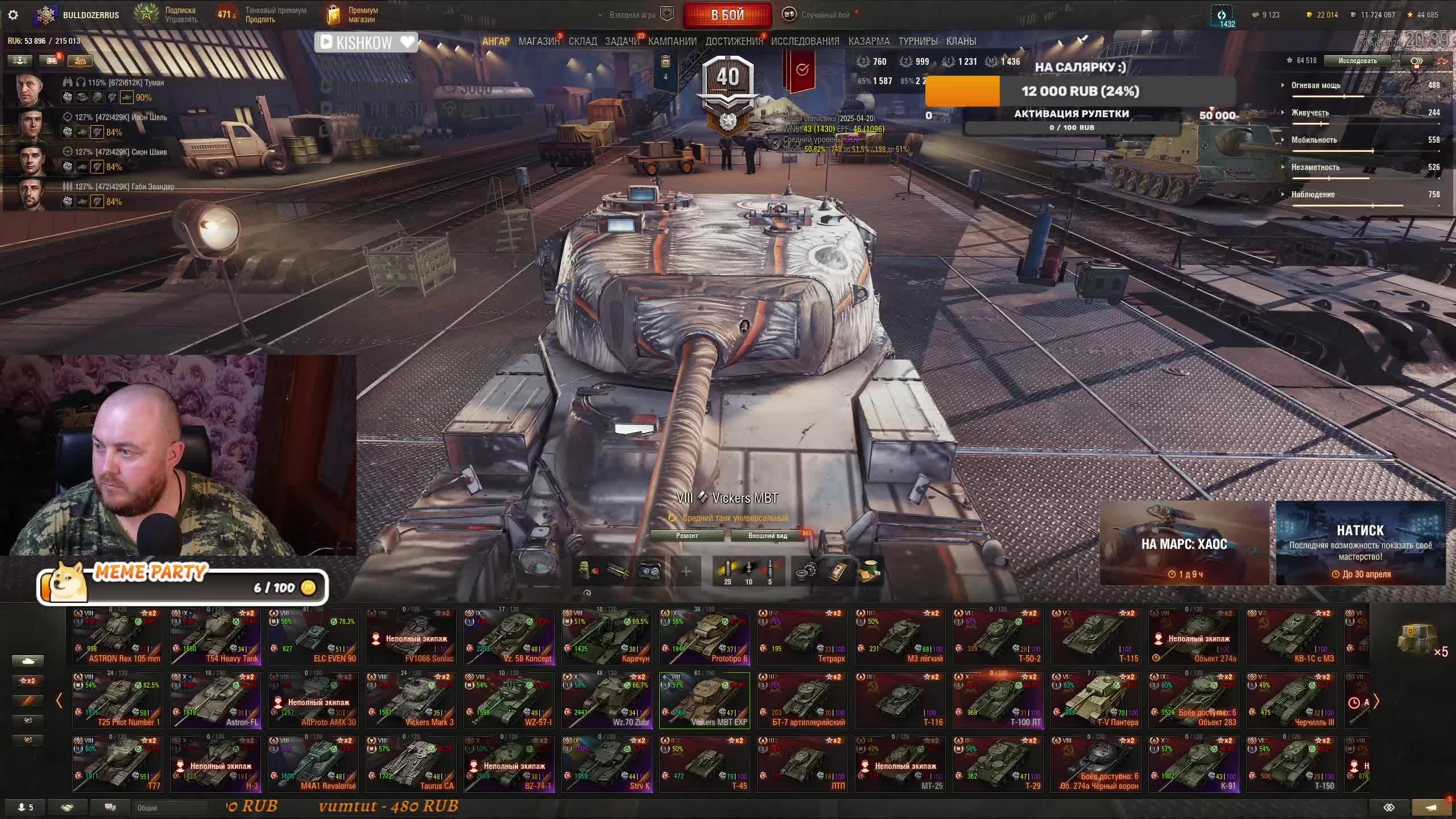1456x819 pixels.
Task: Click the carousel right scroll arrow
Action: pyautogui.click(x=1376, y=701)
